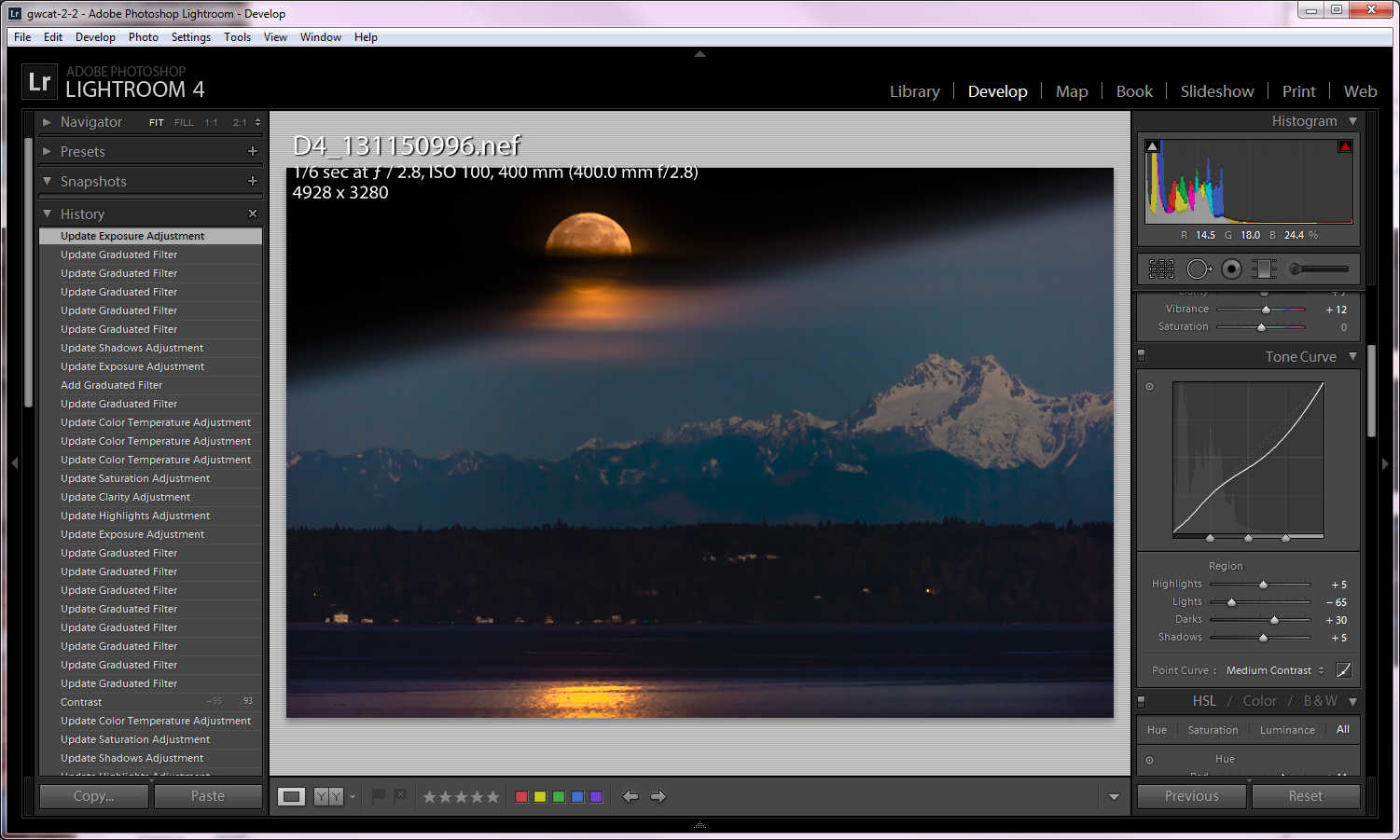Set rating to five stars
Screen dimensions: 1400x840
pyautogui.click(x=492, y=796)
